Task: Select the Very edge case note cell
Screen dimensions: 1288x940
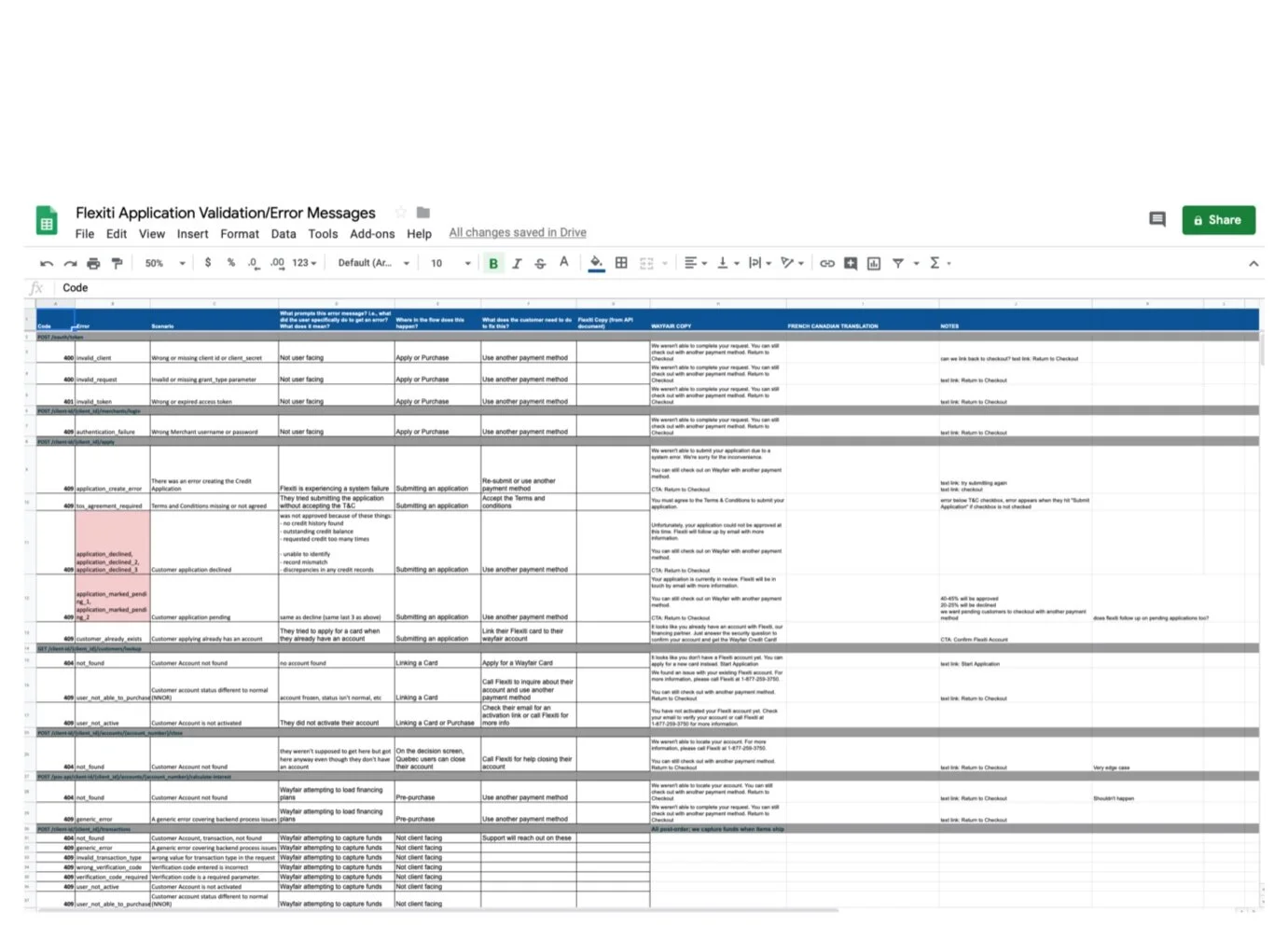Action: coord(1148,754)
